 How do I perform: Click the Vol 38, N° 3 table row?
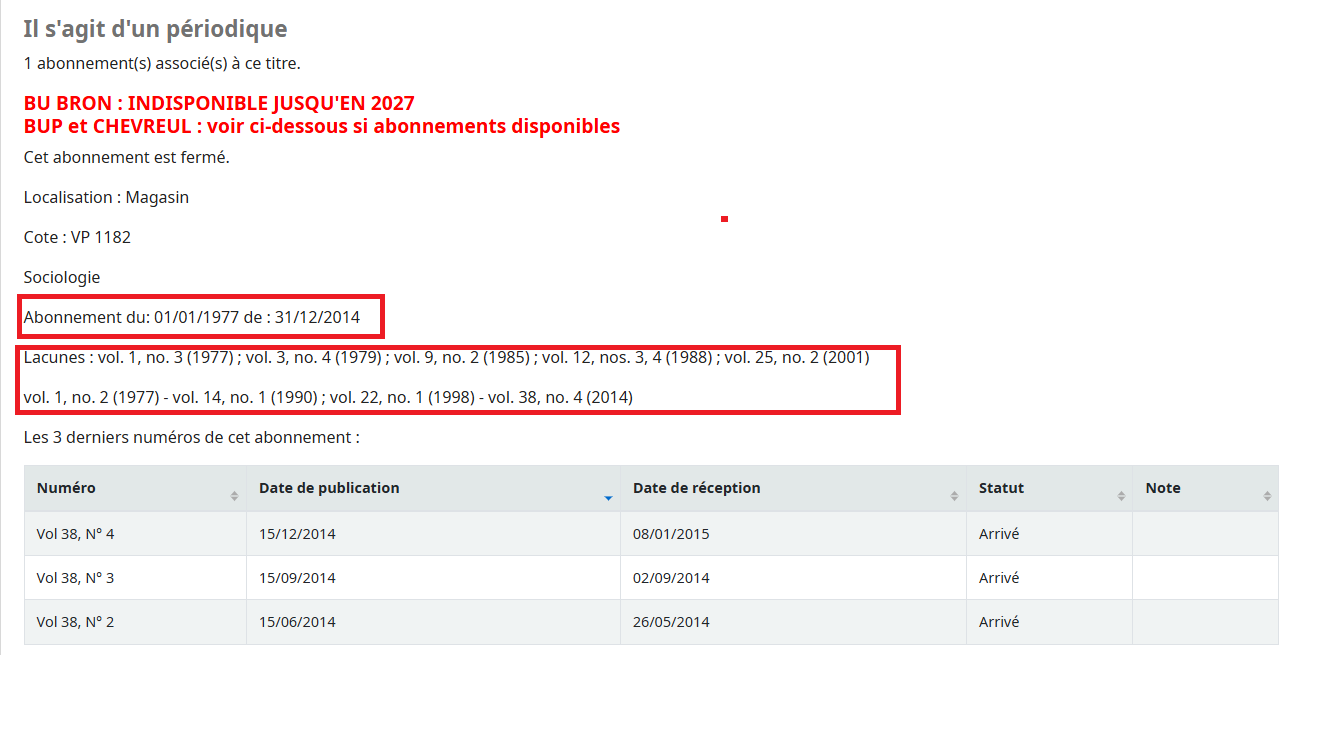click(400, 577)
